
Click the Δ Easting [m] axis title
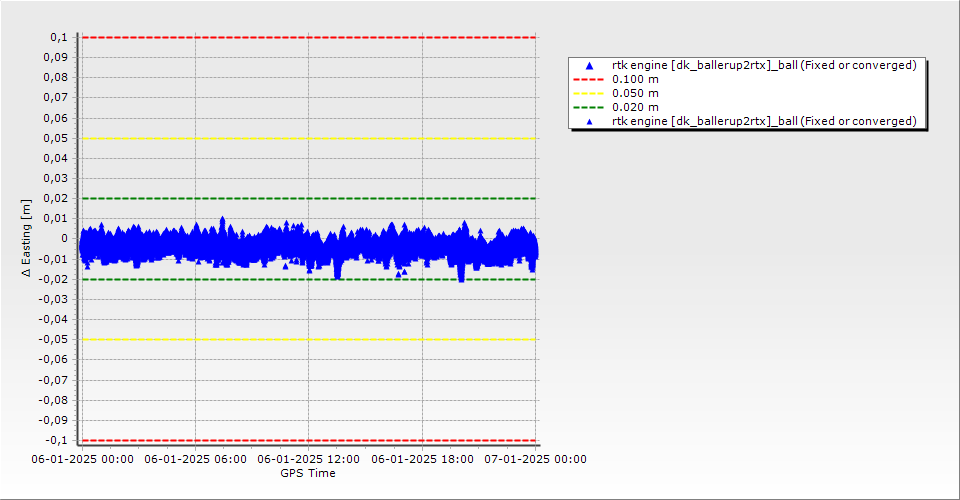pos(26,238)
